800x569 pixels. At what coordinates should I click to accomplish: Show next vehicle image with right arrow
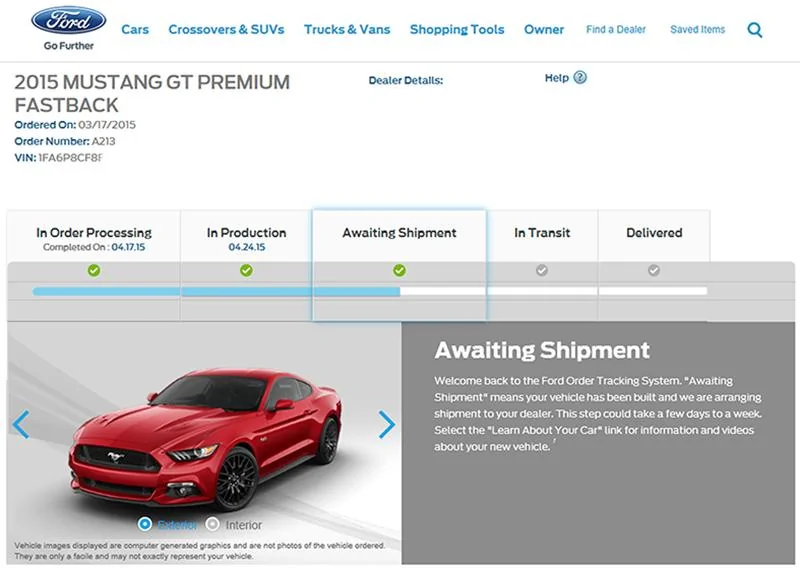click(x=387, y=424)
